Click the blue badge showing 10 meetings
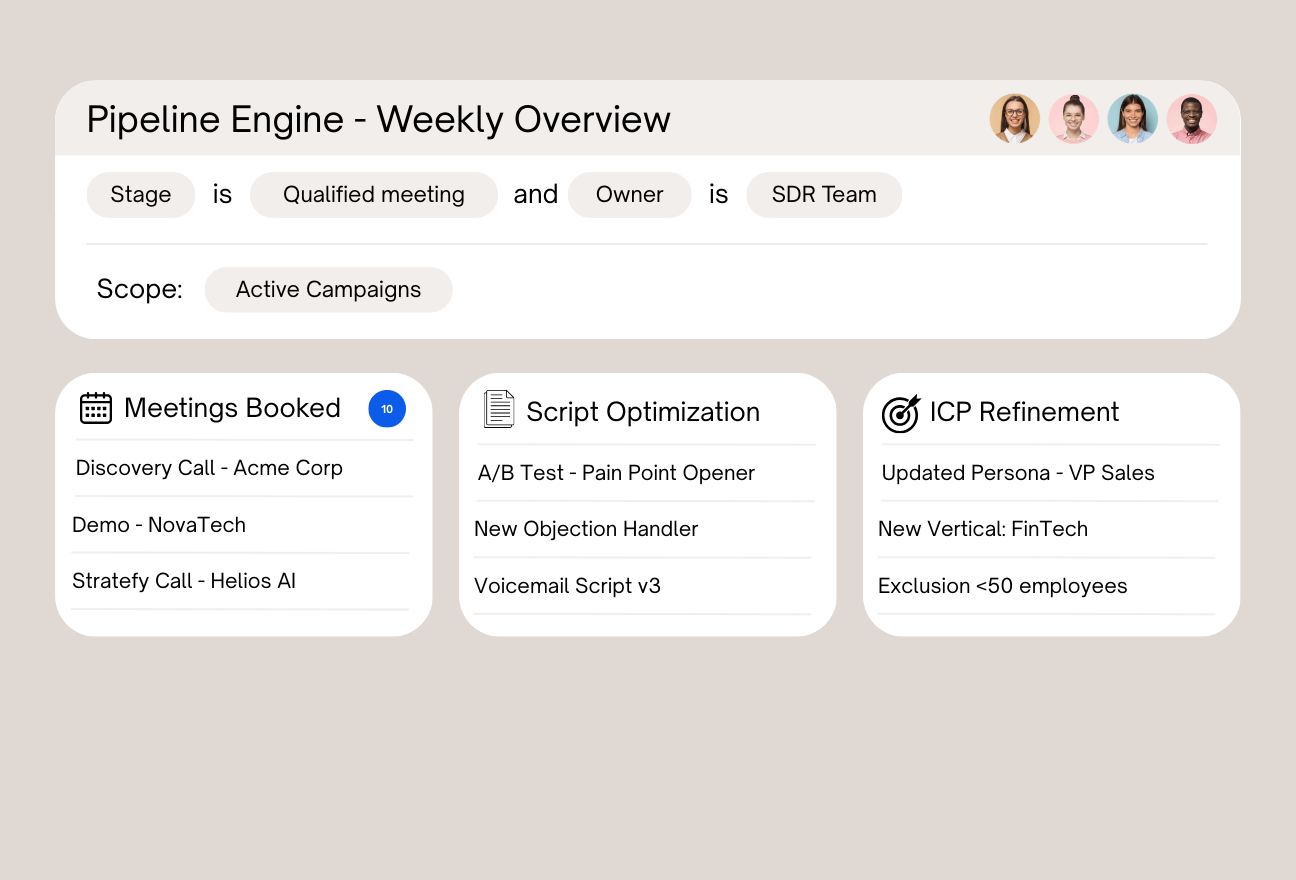This screenshot has height=880, width=1296. point(387,409)
